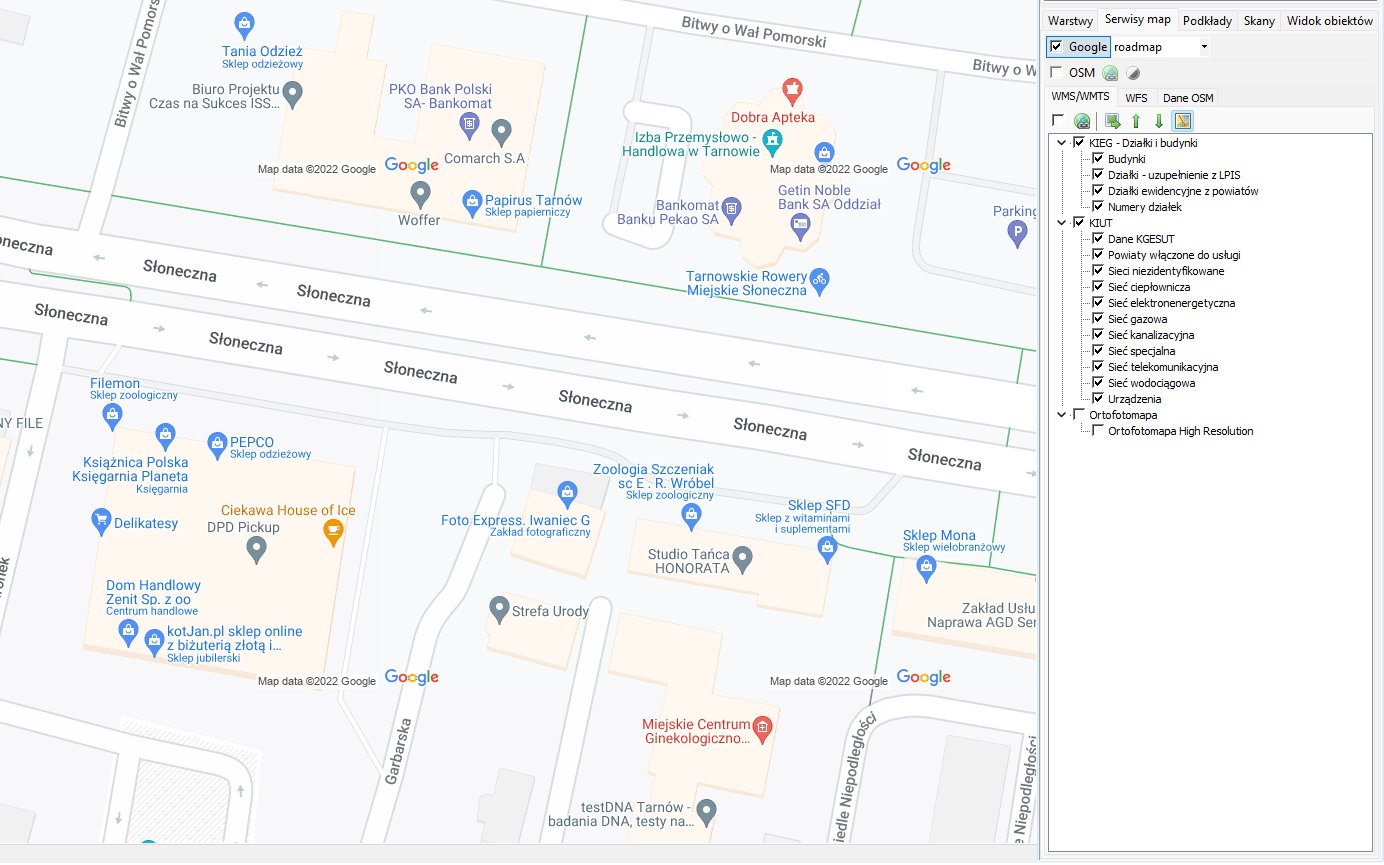Click Miejskie Centrum Ginekologiczno red marker

click(x=762, y=726)
